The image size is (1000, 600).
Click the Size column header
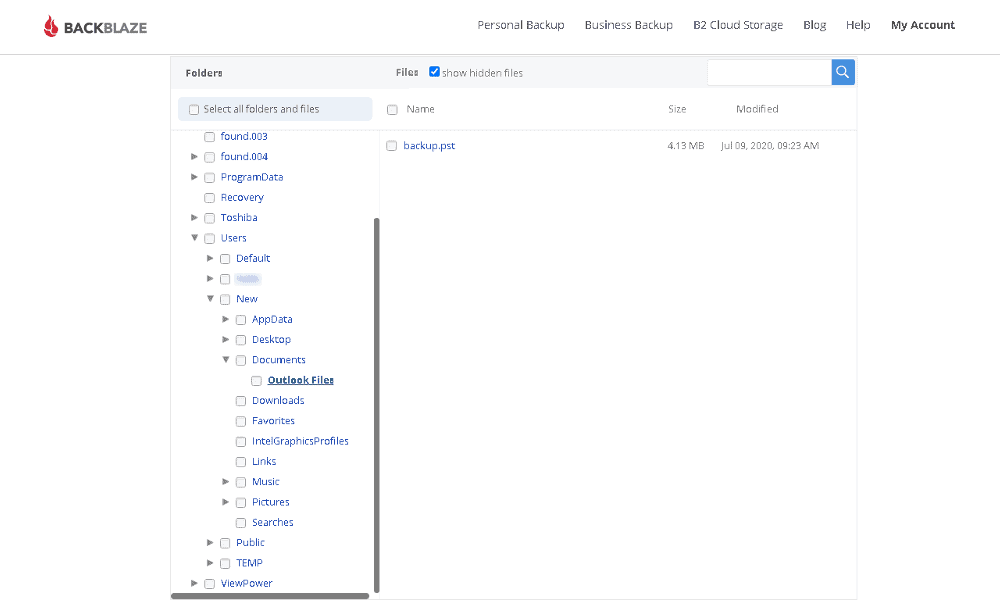pyautogui.click(x=677, y=109)
